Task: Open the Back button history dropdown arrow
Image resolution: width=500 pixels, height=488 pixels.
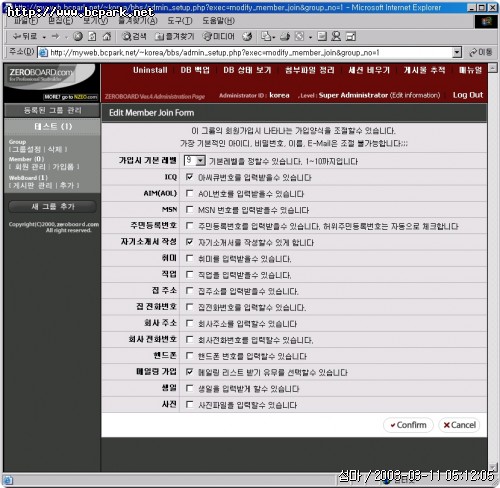Action: tap(44, 37)
